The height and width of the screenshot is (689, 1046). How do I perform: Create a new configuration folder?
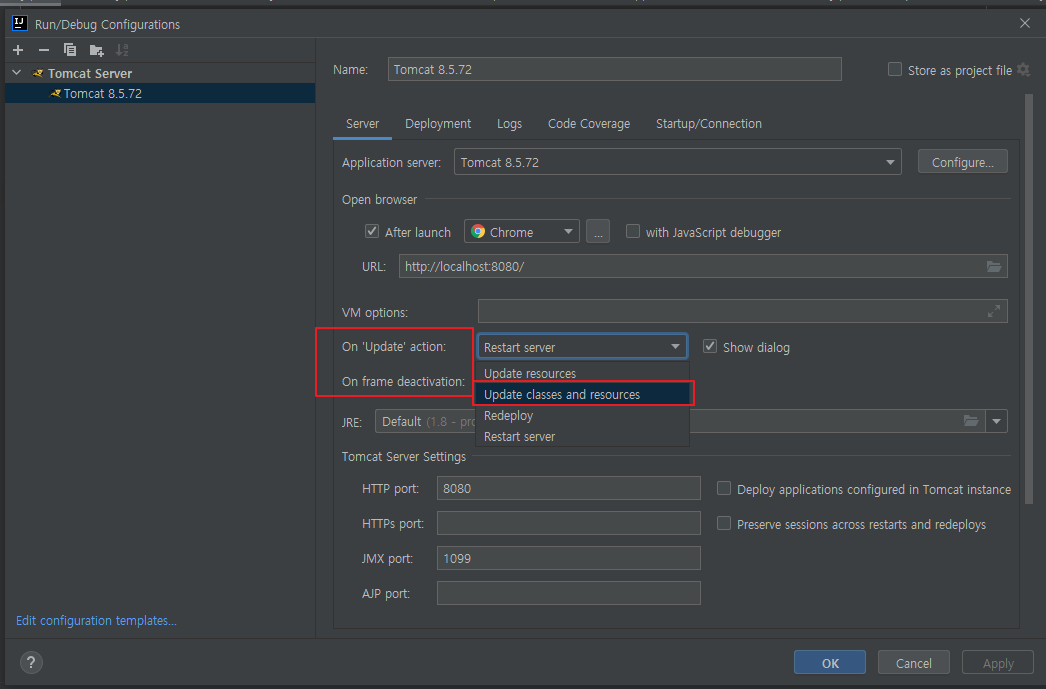coord(97,50)
